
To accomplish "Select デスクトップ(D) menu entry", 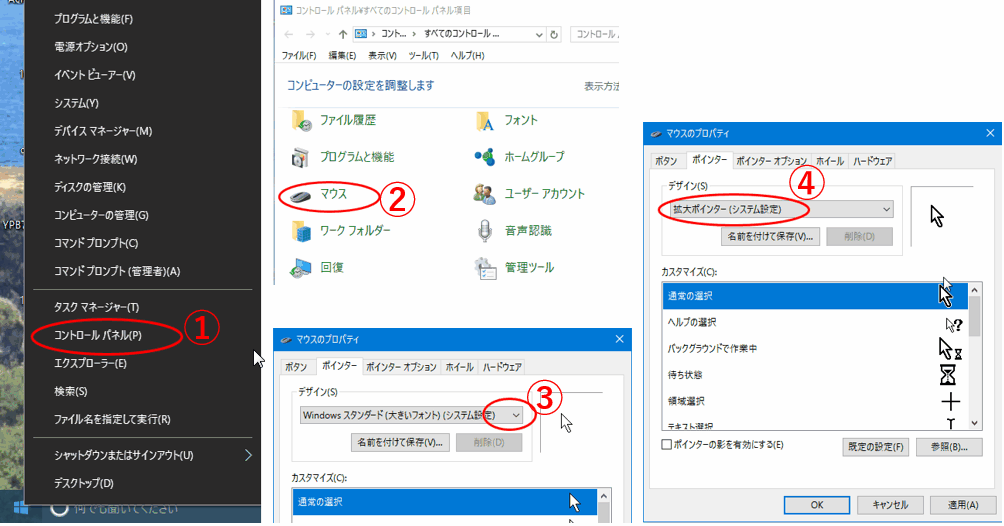I will click(x=83, y=483).
